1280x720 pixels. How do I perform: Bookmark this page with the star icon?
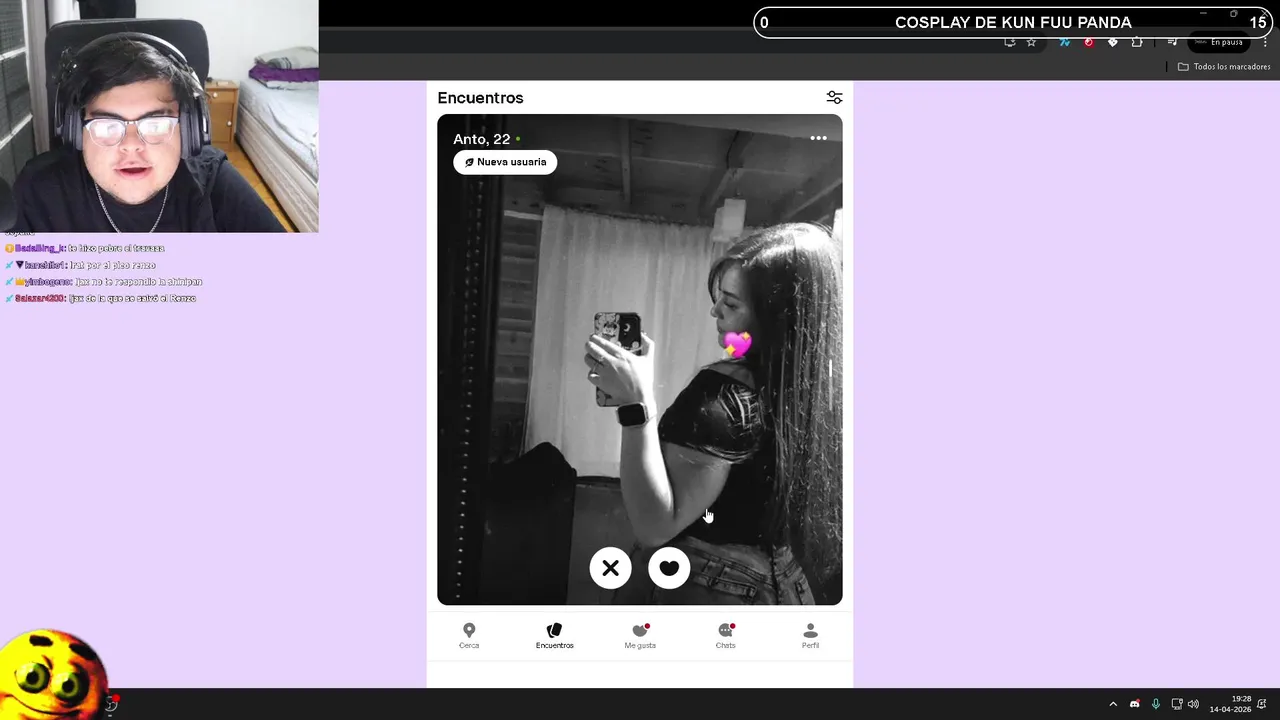click(1031, 42)
